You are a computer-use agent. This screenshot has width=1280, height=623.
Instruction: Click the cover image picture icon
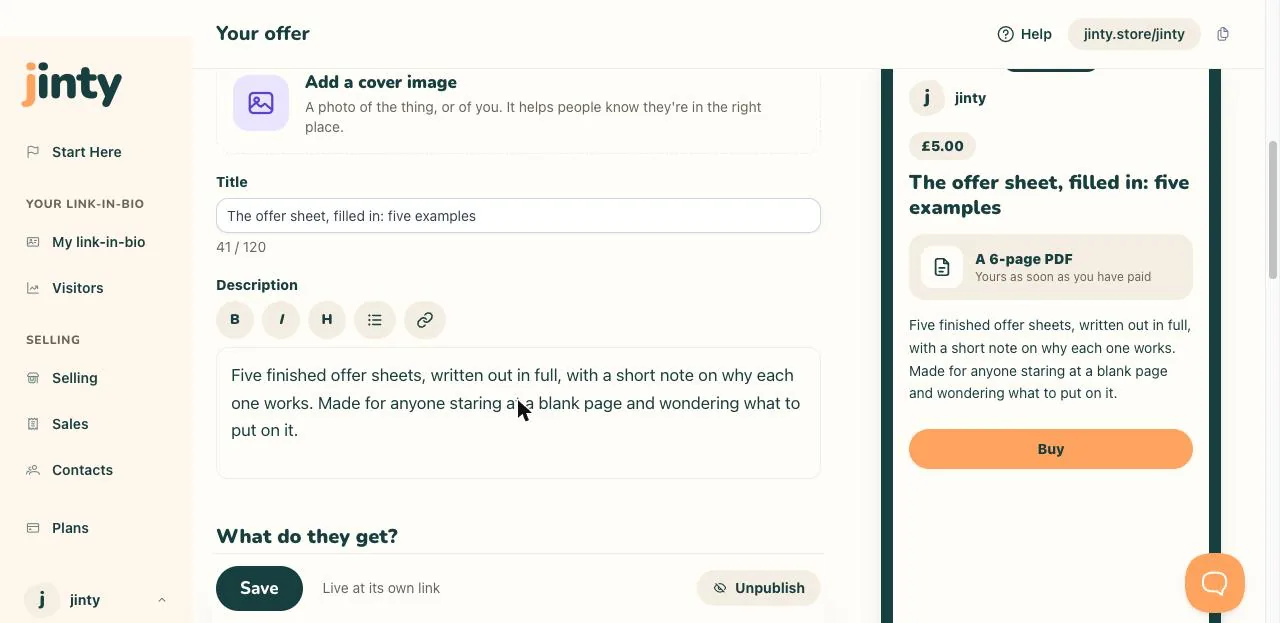pos(261,103)
